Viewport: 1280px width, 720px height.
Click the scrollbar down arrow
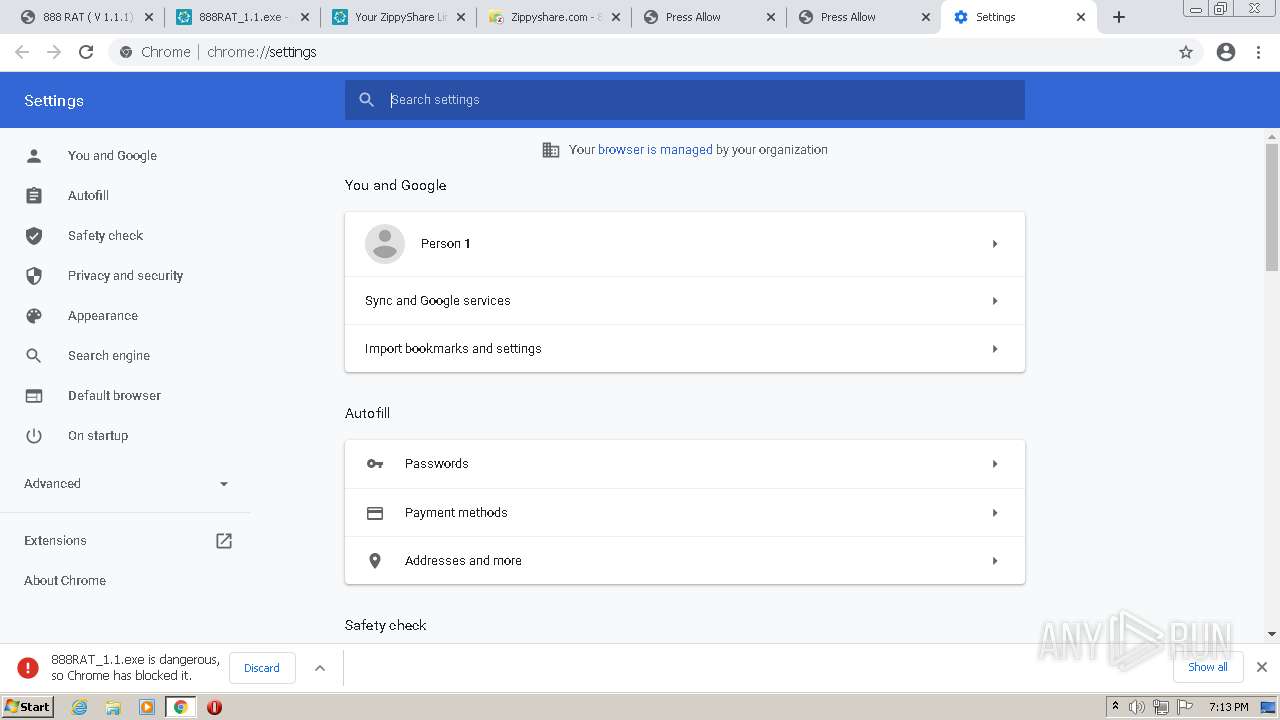point(1272,634)
